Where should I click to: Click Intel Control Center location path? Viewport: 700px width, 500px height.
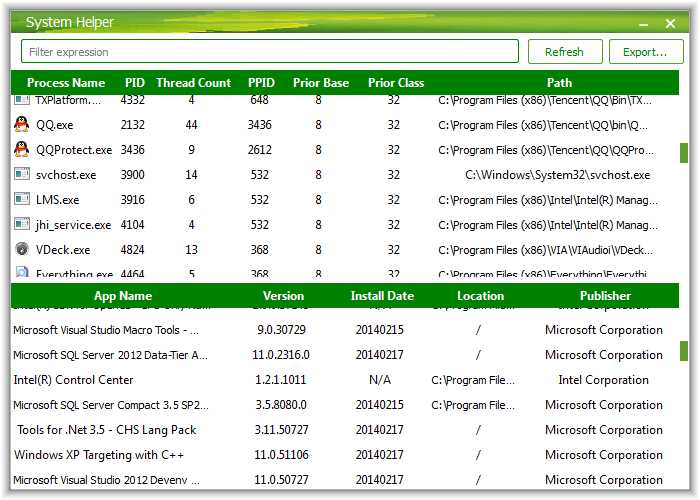(473, 380)
